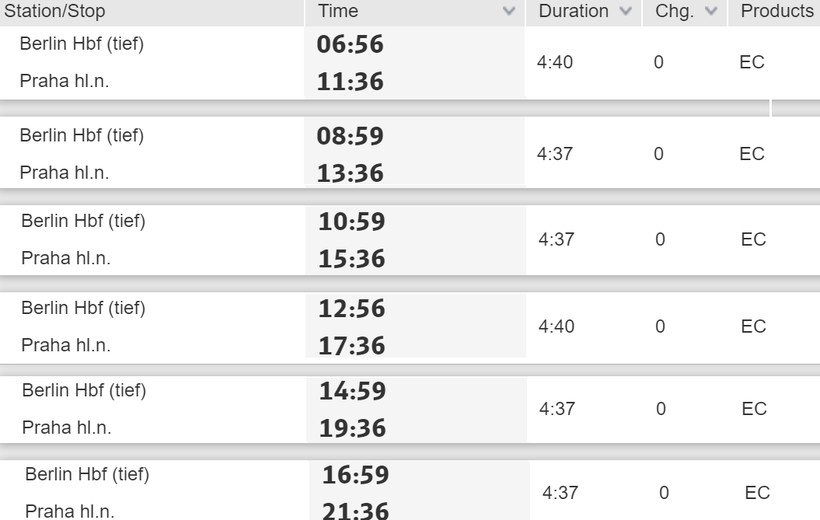Click the Duration column header label
This screenshot has width=820, height=520.
573,12
